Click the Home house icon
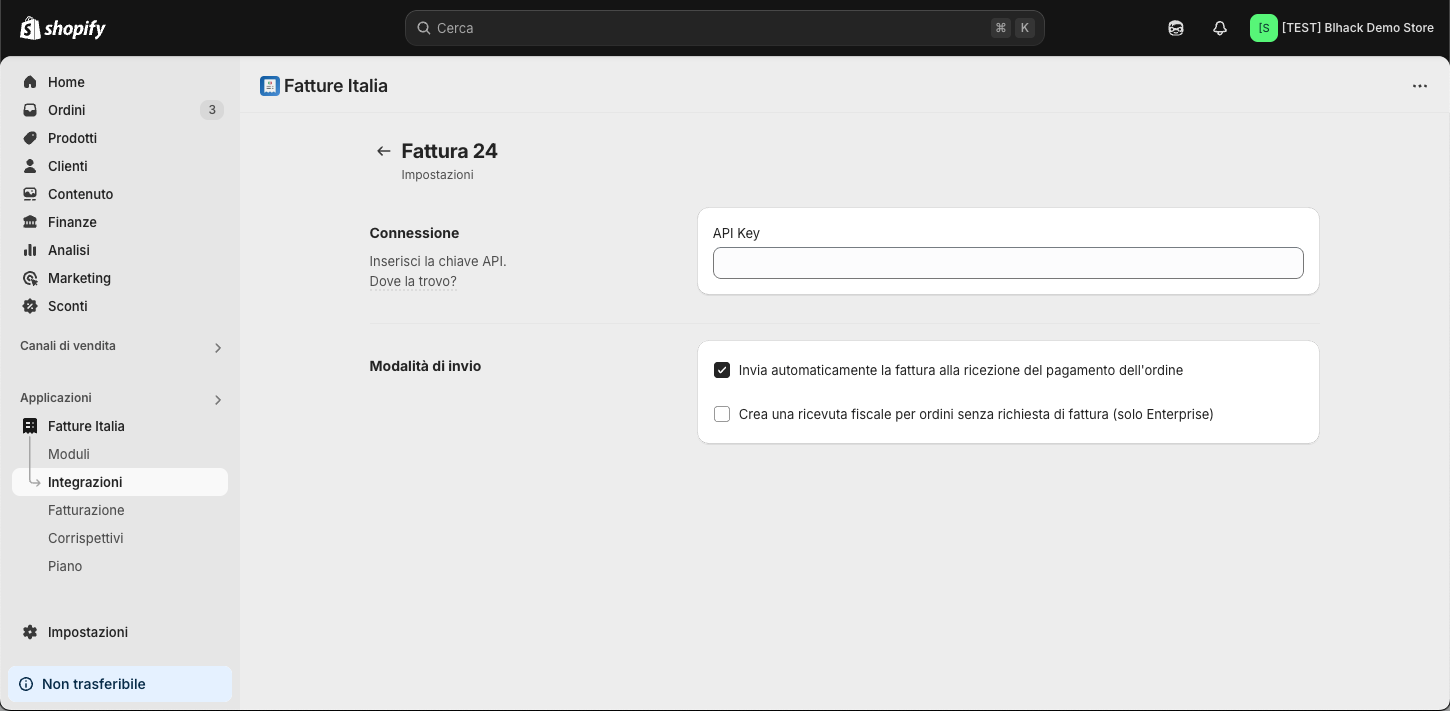 point(30,82)
